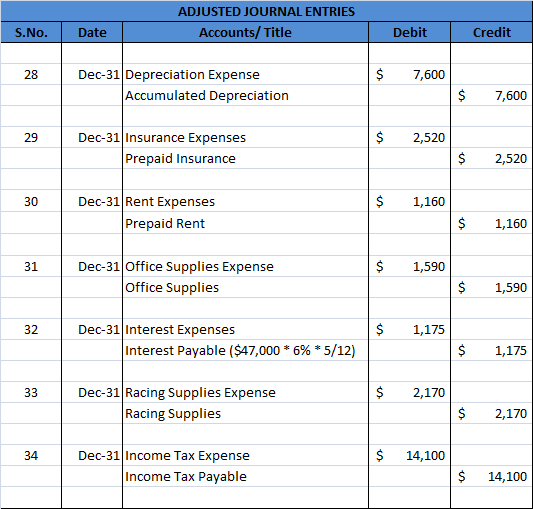Select the 'Prepaid Rent' cell
The height and width of the screenshot is (509, 533).
point(245,223)
